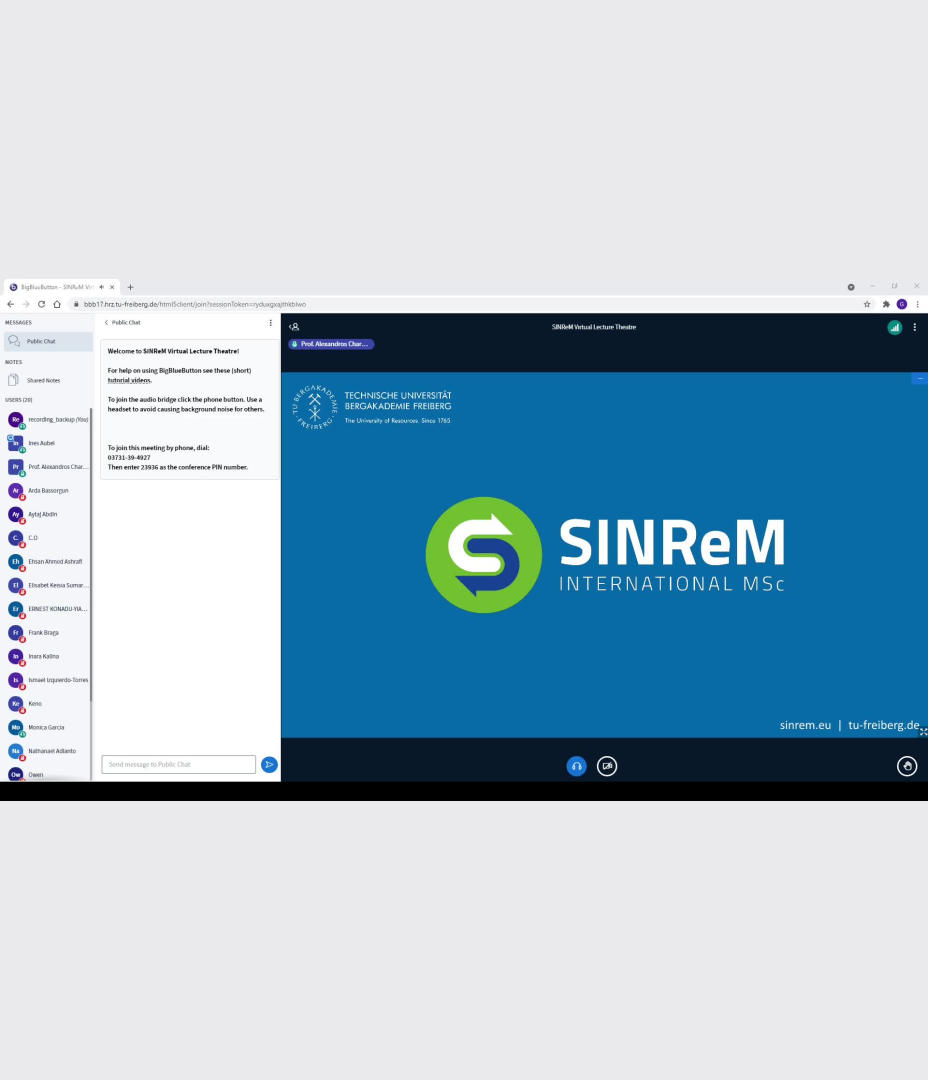The height and width of the screenshot is (1080, 928).
Task: Mute the tab using its audio icon
Action: [101, 287]
